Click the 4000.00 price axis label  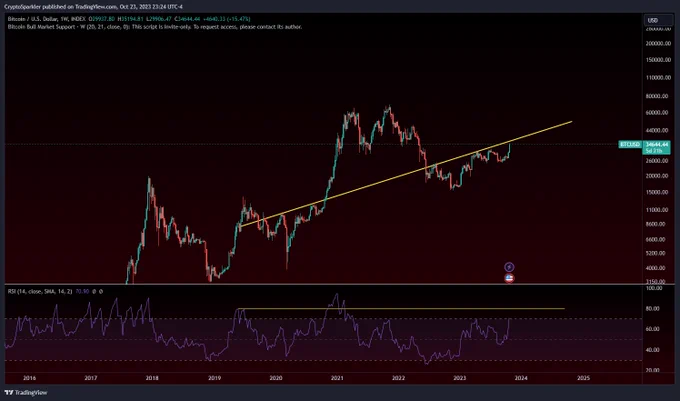(x=657, y=268)
